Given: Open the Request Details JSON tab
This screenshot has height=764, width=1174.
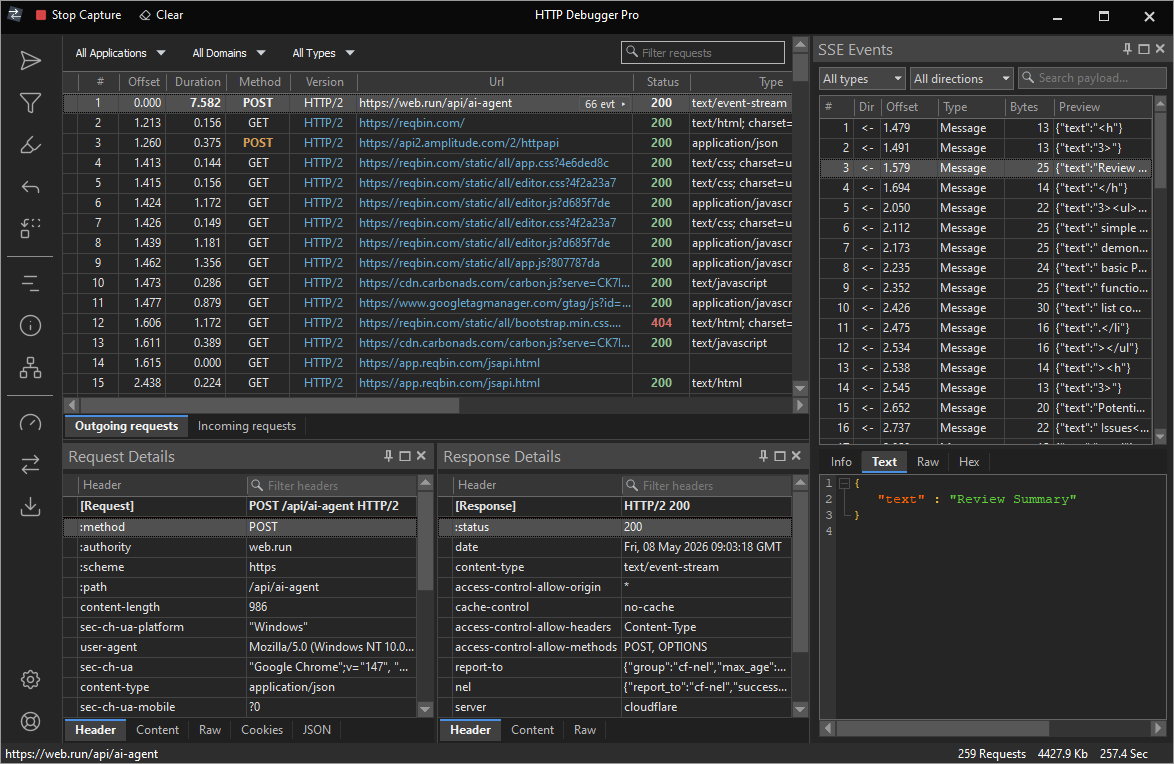Looking at the screenshot, I should click(x=317, y=730).
